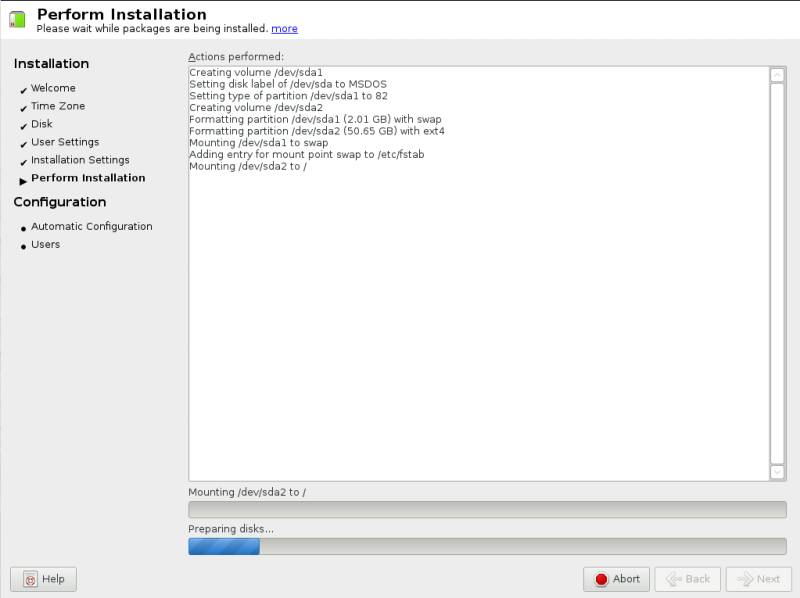Click 'Mounting /dev/sda1 to swap' log line

click(259, 143)
